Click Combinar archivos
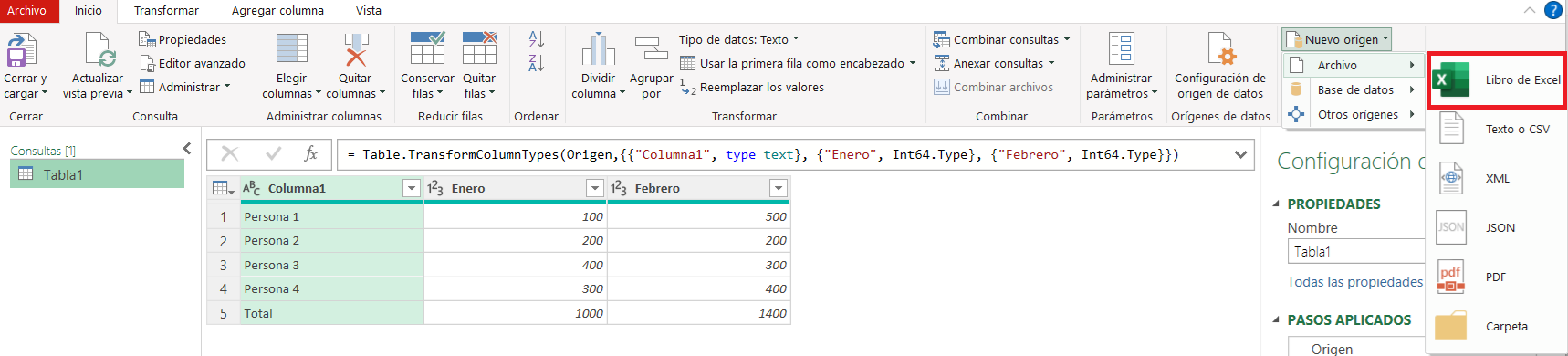 pyautogui.click(x=993, y=87)
